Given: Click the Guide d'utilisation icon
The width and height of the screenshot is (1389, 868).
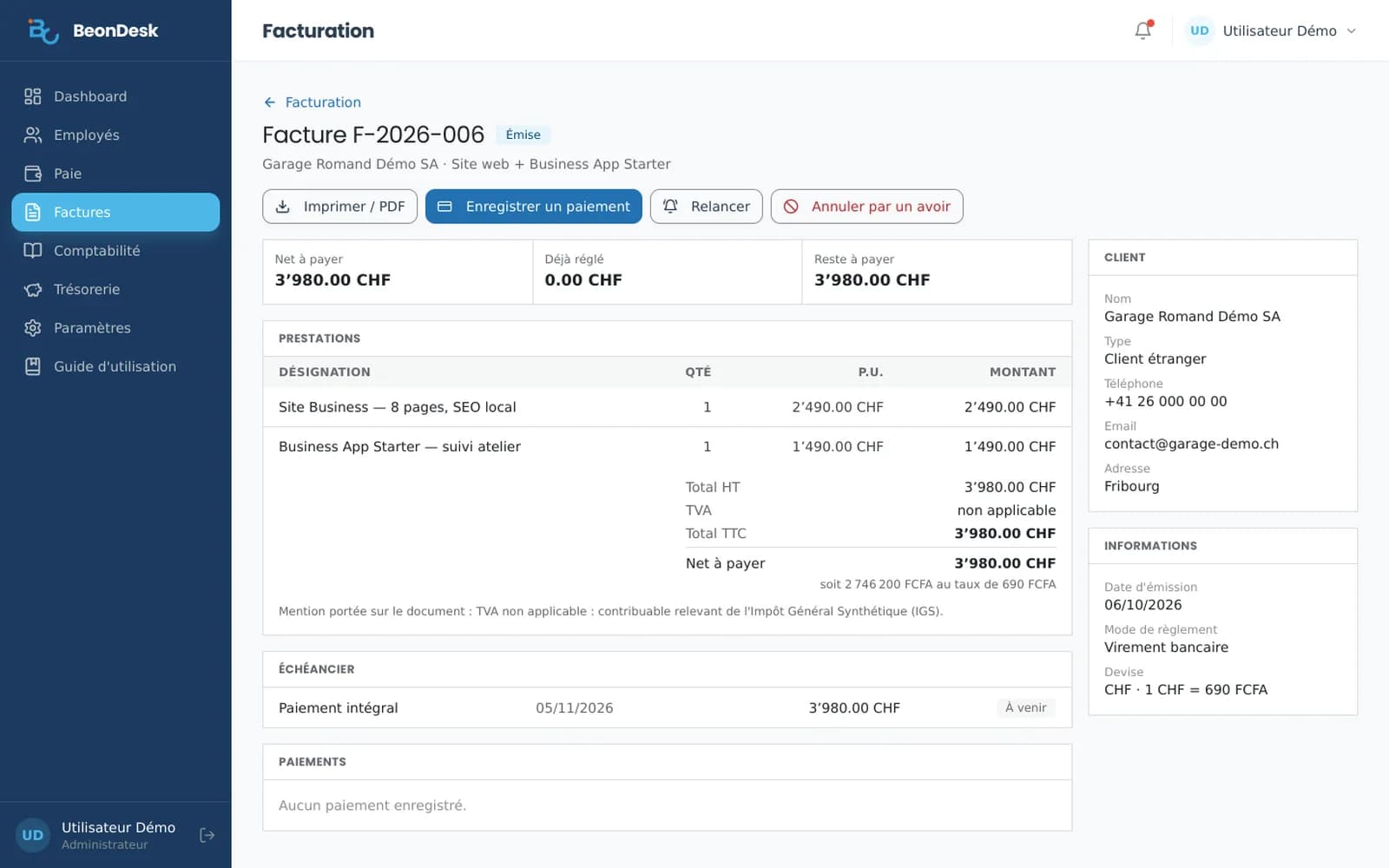Looking at the screenshot, I should coord(33,366).
